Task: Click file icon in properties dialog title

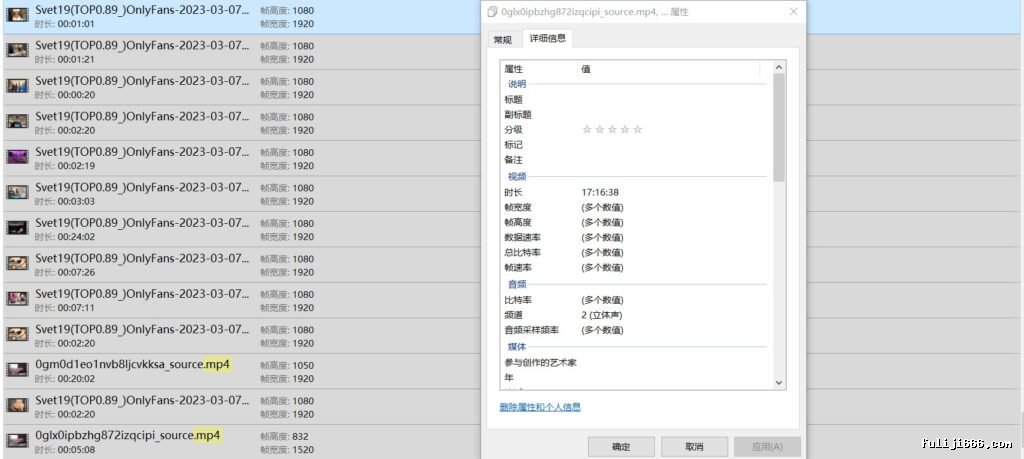Action: [492, 12]
